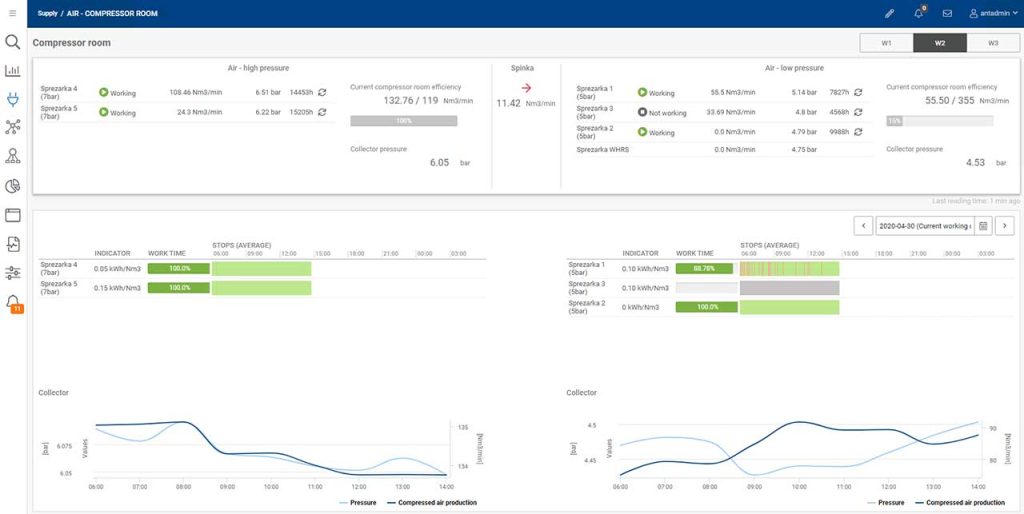Open the sliders settings sidebar icon
The height and width of the screenshot is (514, 1024).
(13, 272)
